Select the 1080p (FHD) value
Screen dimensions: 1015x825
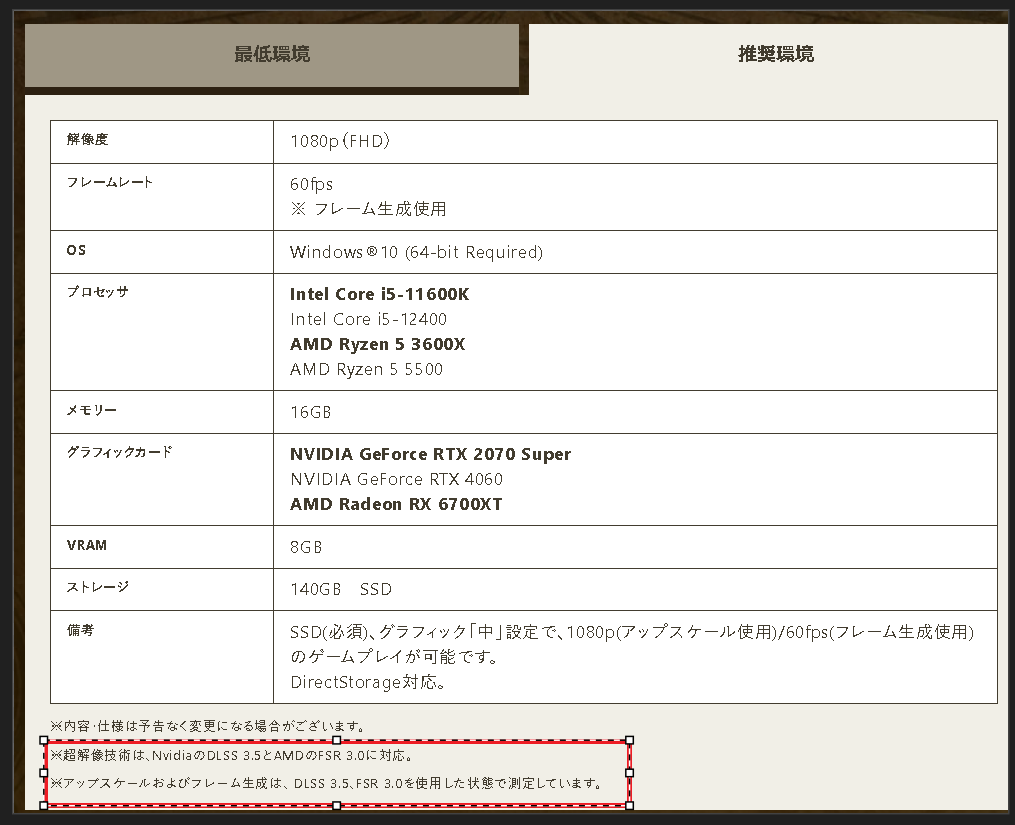point(340,141)
